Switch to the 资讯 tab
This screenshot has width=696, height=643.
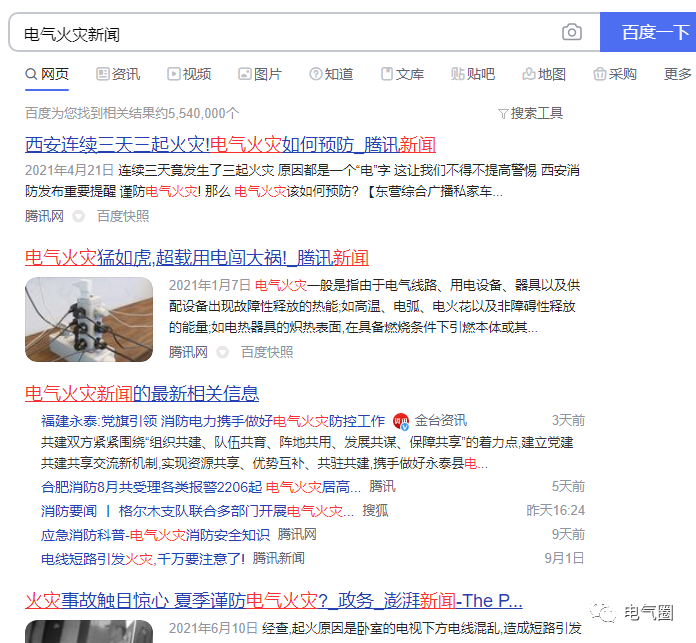pos(118,74)
